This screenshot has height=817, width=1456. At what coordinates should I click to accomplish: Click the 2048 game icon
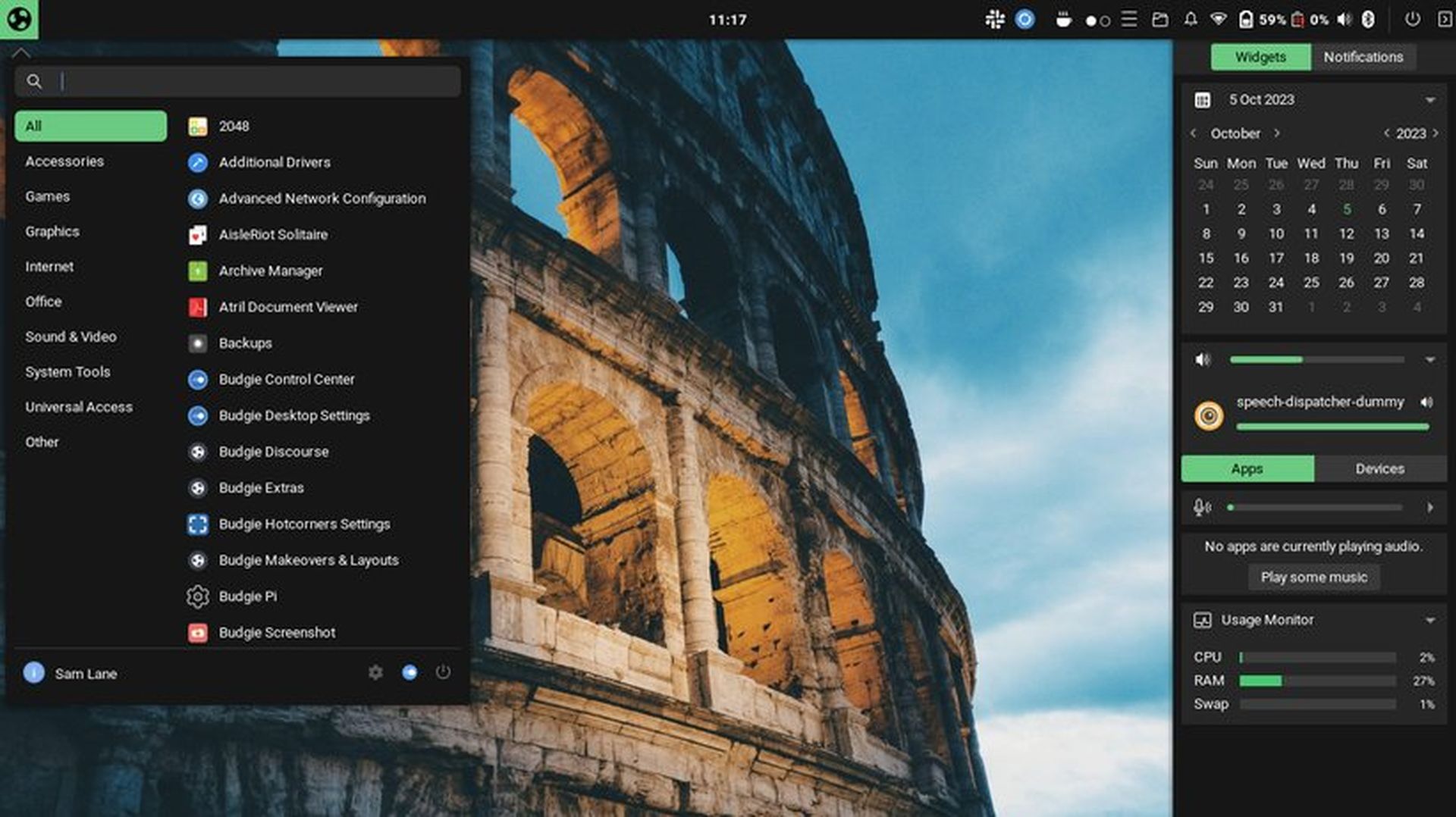(x=197, y=126)
